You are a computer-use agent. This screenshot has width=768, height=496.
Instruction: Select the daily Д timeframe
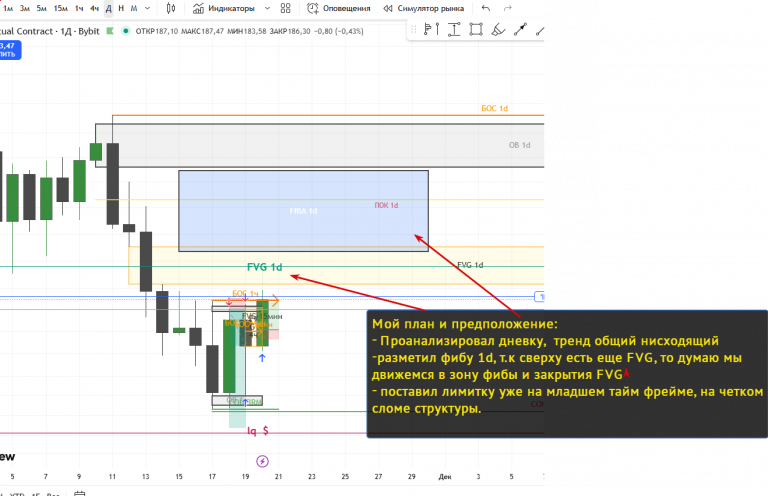coord(109,8)
